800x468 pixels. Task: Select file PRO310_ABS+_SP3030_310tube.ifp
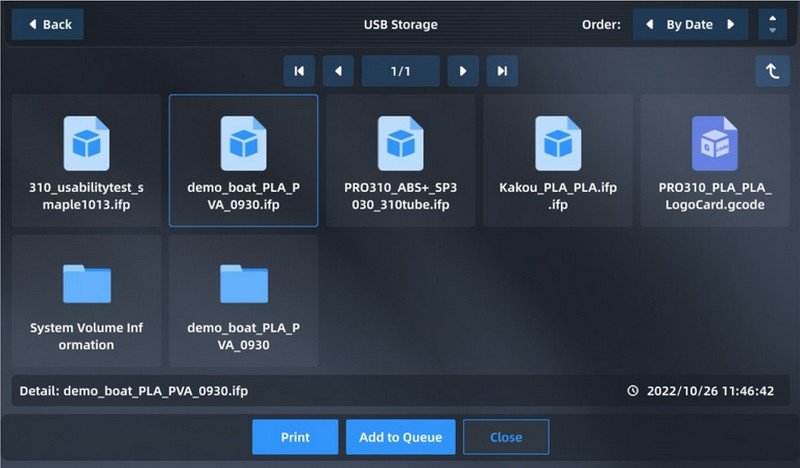pos(401,160)
